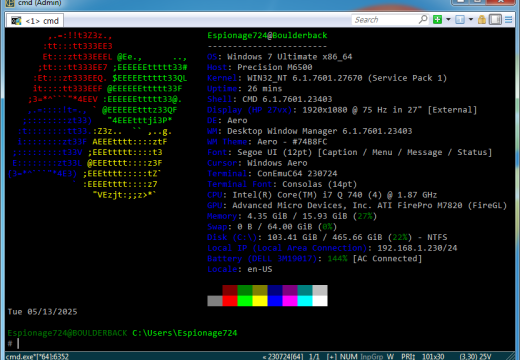Click "4.35 GiB / 15.93 GiB" memory line

pyautogui.click(x=297, y=216)
